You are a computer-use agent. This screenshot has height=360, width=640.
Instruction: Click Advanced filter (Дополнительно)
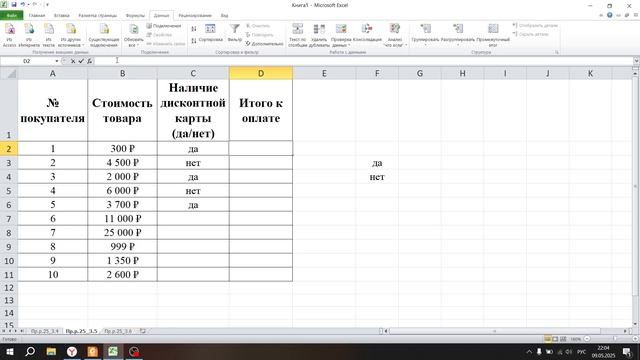click(x=264, y=44)
